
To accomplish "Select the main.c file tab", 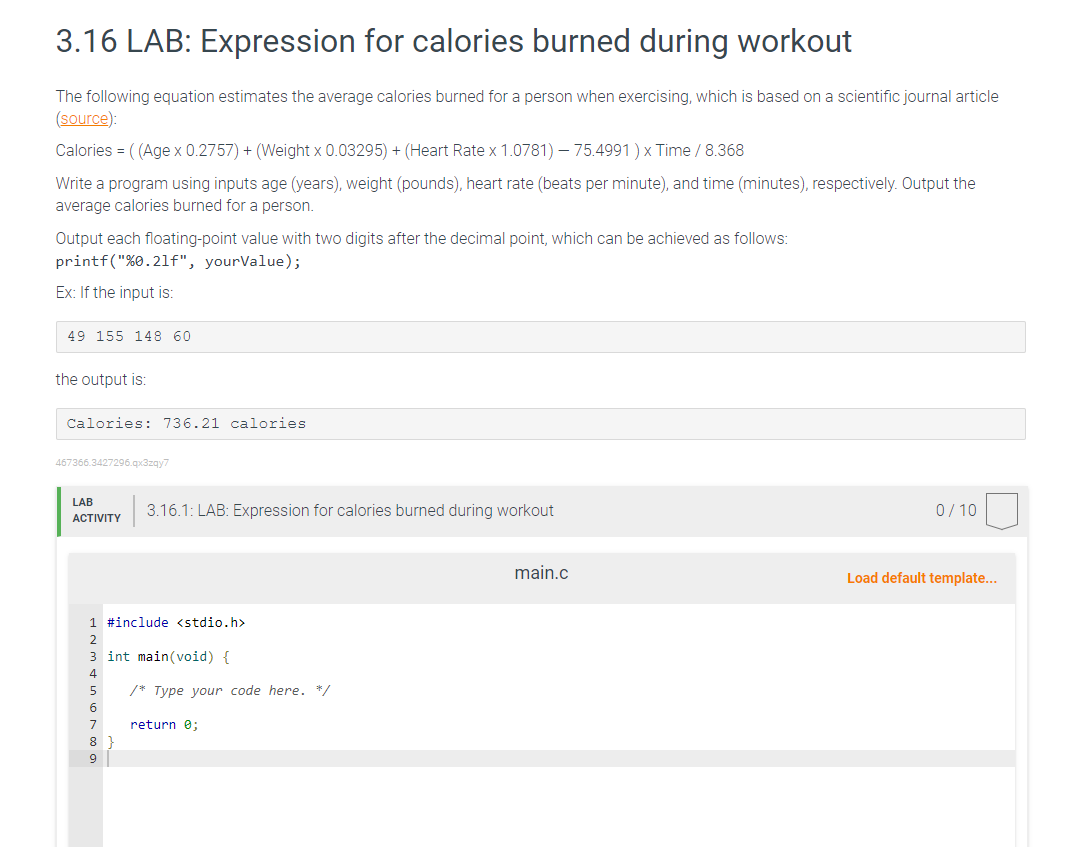I will (x=541, y=572).
